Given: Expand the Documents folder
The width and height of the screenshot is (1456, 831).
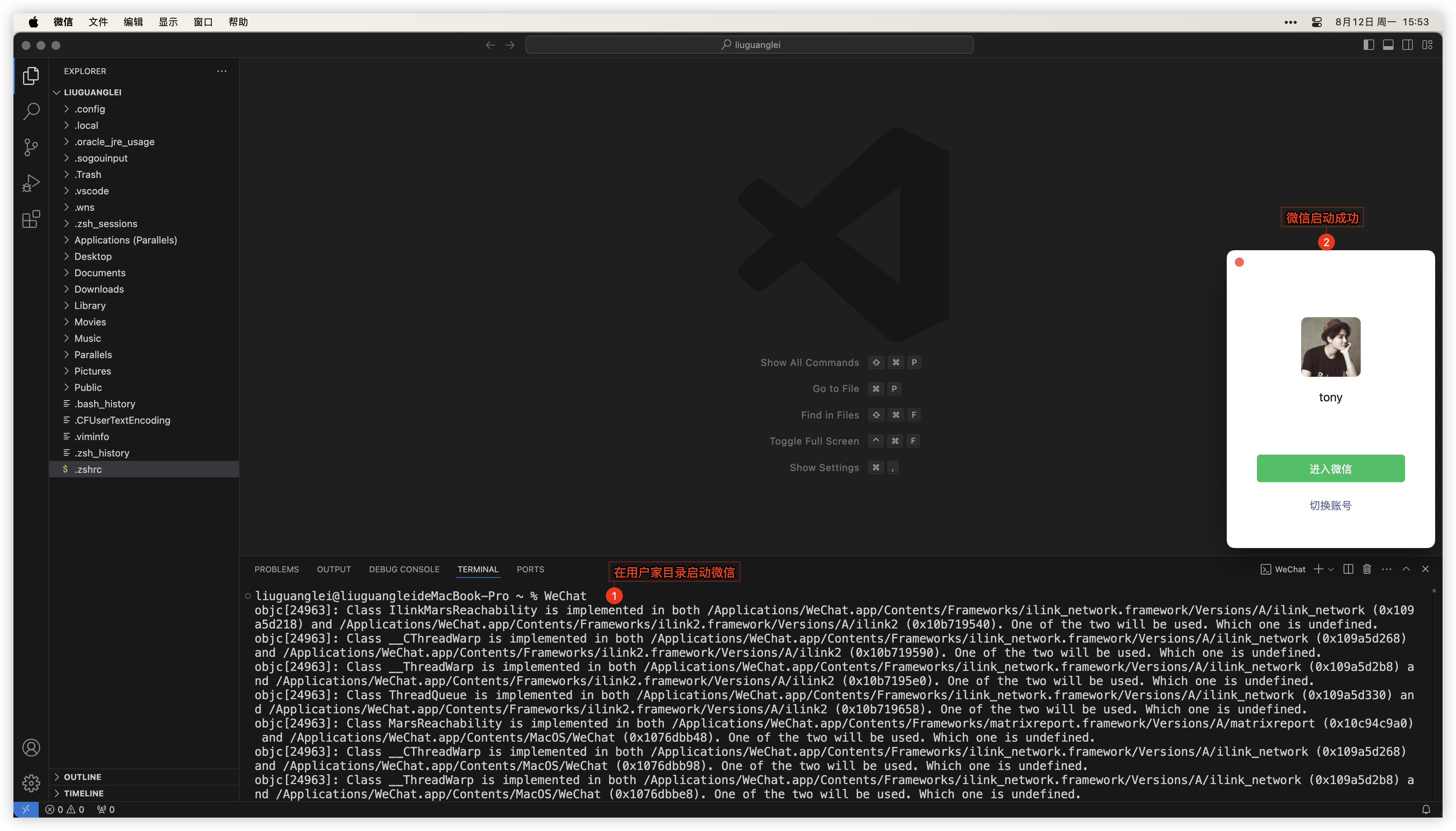Looking at the screenshot, I should coord(100,273).
